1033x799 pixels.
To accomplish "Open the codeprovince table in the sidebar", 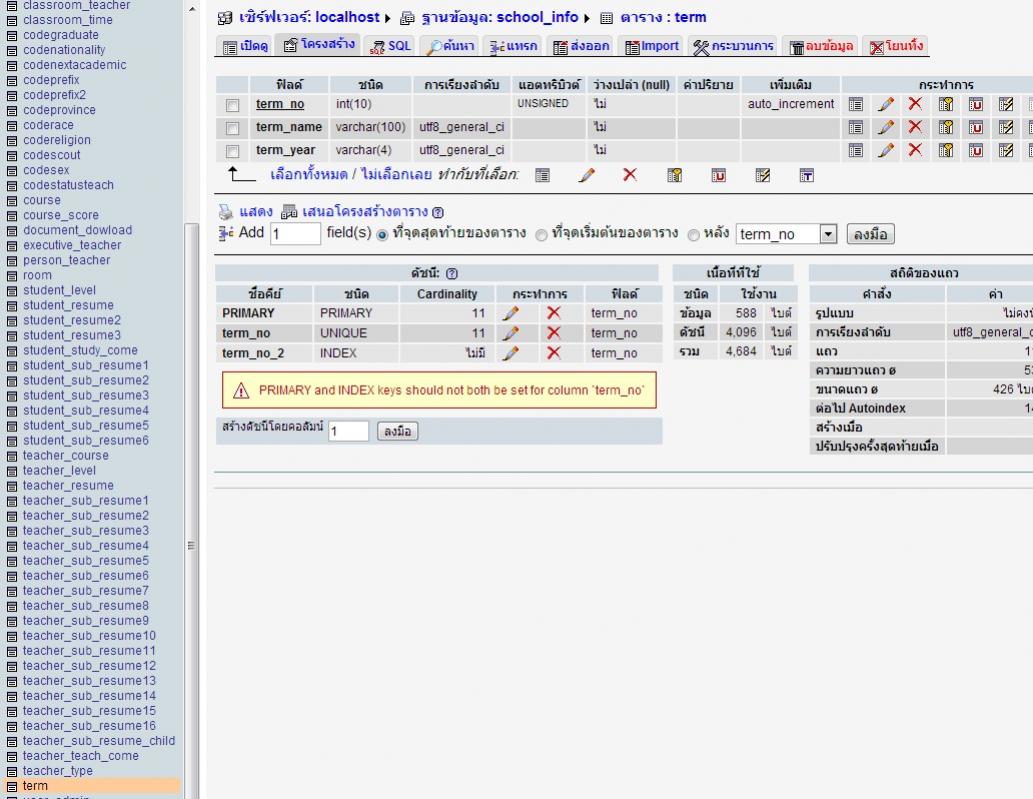I will (59, 110).
